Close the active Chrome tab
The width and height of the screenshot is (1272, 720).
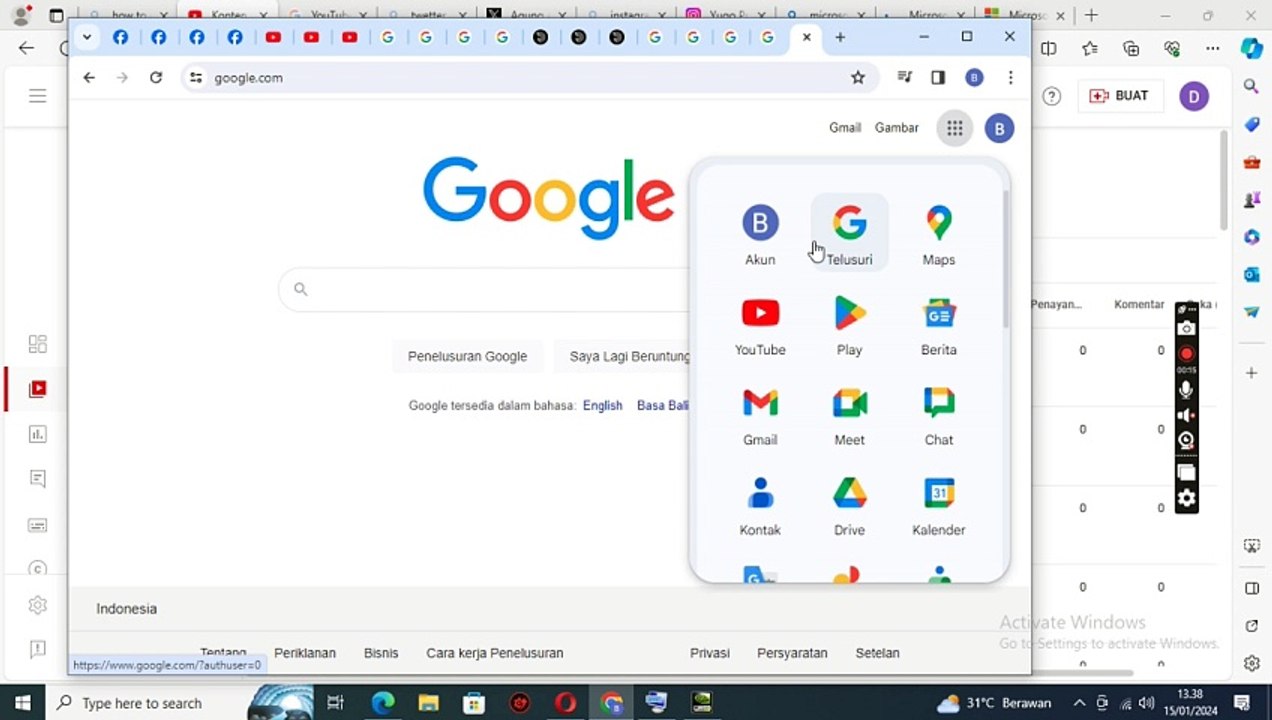coord(806,37)
